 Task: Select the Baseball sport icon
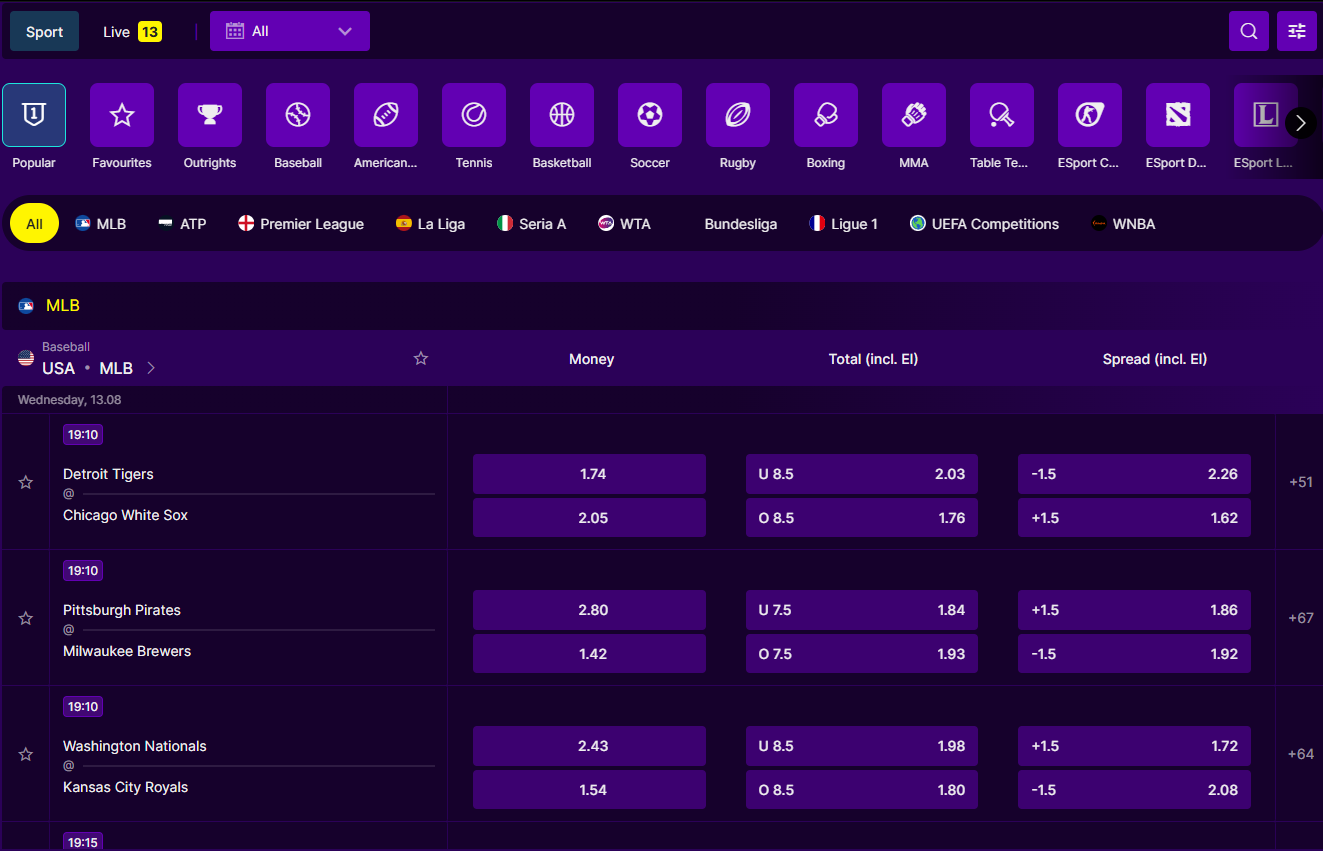click(298, 115)
